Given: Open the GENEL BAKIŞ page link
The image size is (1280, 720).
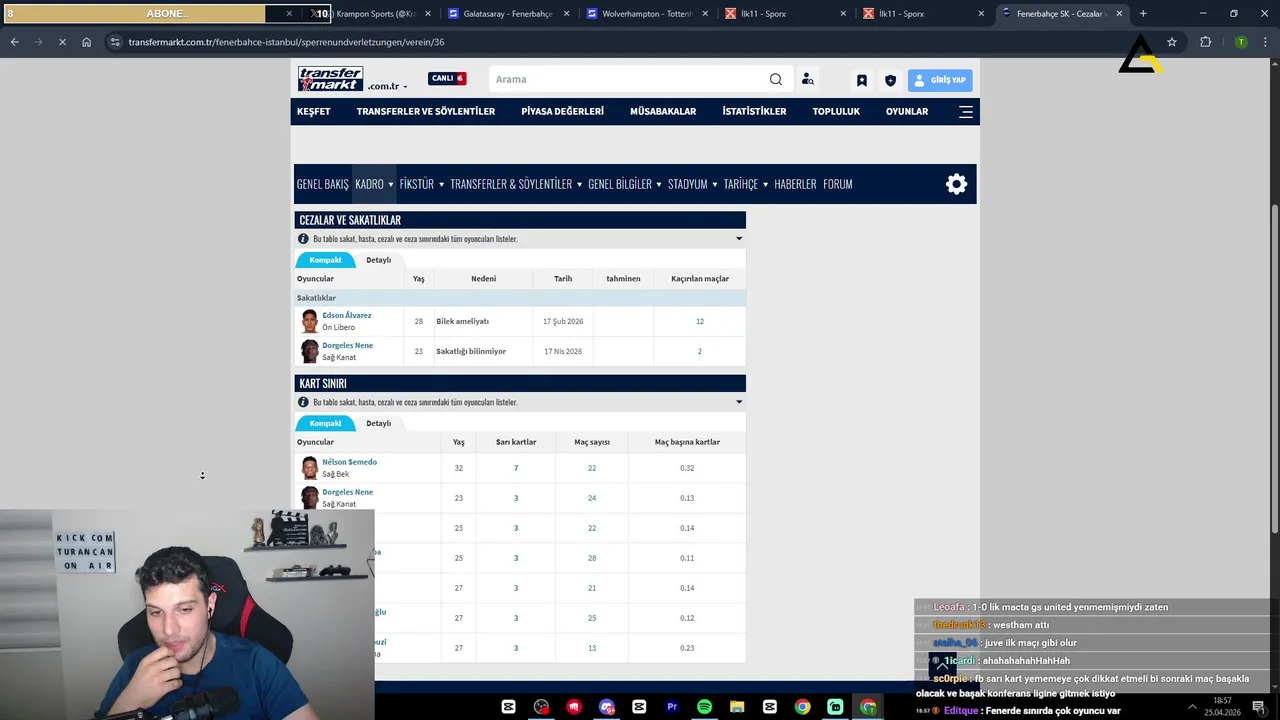Looking at the screenshot, I should pyautogui.click(x=322, y=184).
